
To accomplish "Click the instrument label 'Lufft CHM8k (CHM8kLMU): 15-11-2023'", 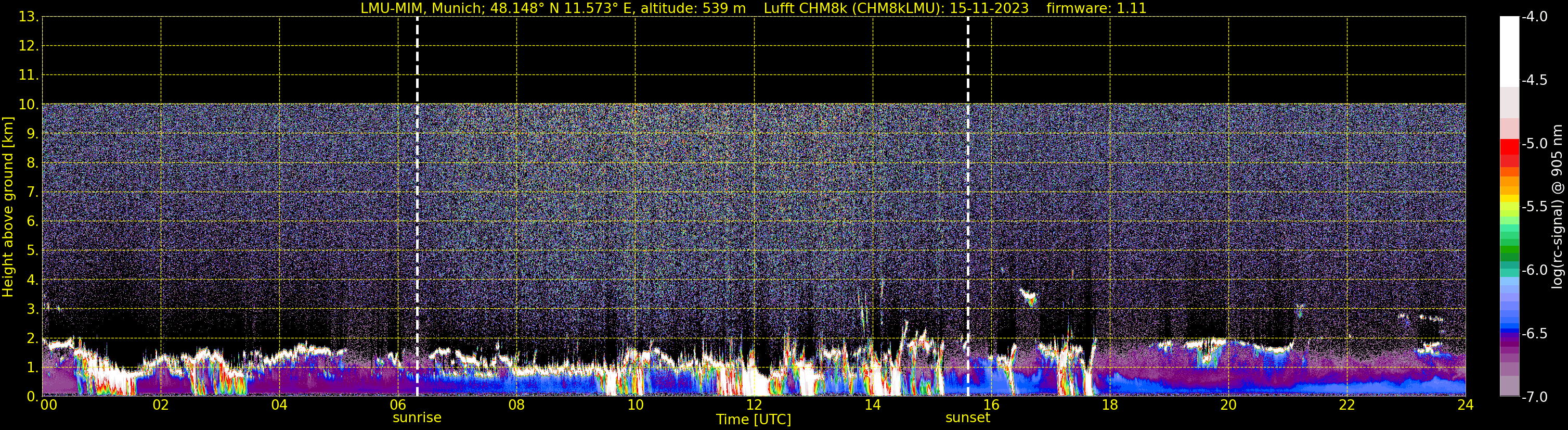I will [x=896, y=8].
